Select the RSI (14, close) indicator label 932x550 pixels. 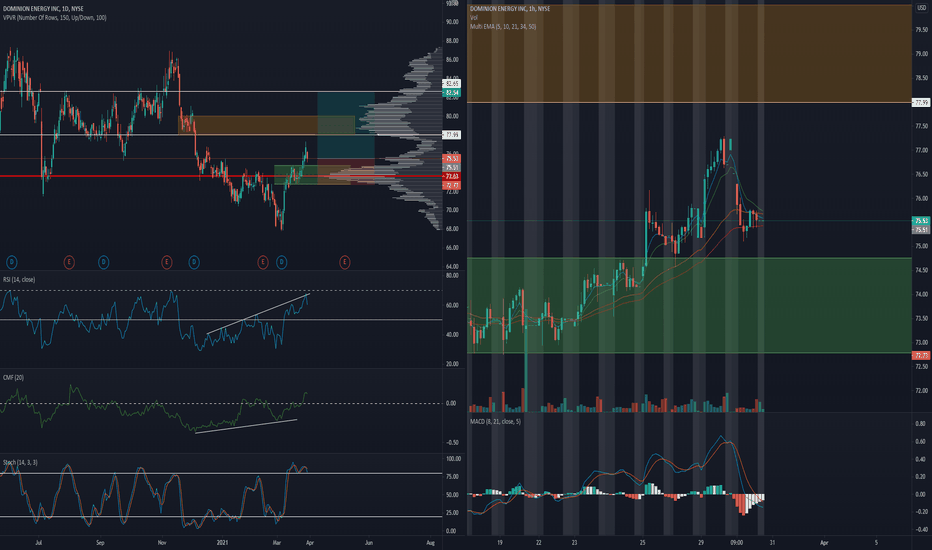19,279
